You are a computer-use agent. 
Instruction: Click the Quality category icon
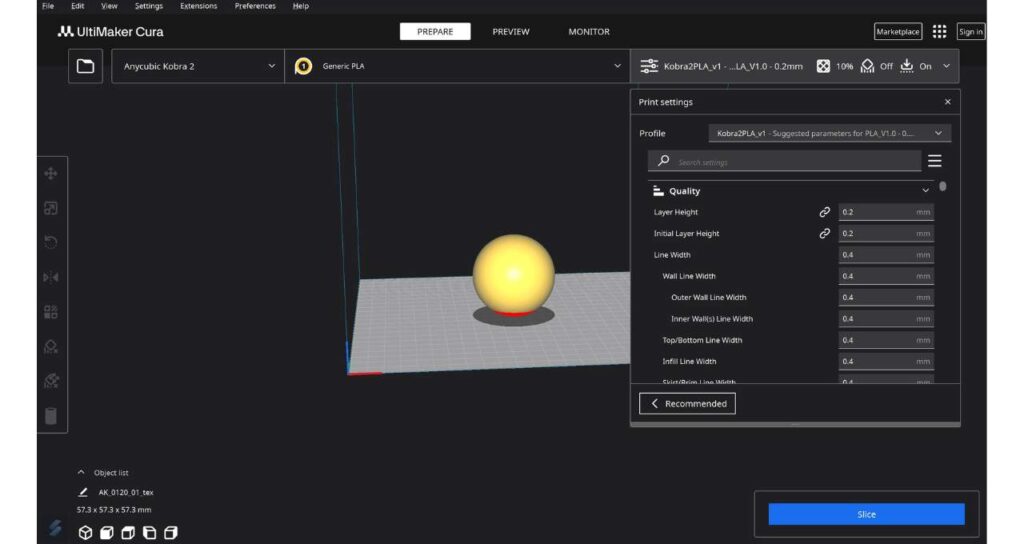coord(658,191)
